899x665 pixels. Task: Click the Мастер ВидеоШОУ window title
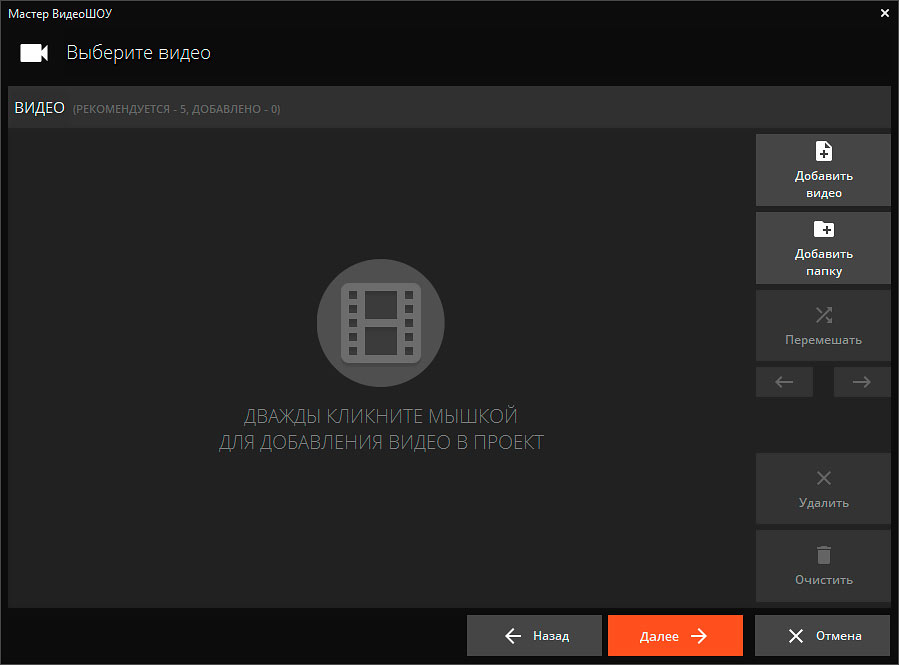coord(60,13)
